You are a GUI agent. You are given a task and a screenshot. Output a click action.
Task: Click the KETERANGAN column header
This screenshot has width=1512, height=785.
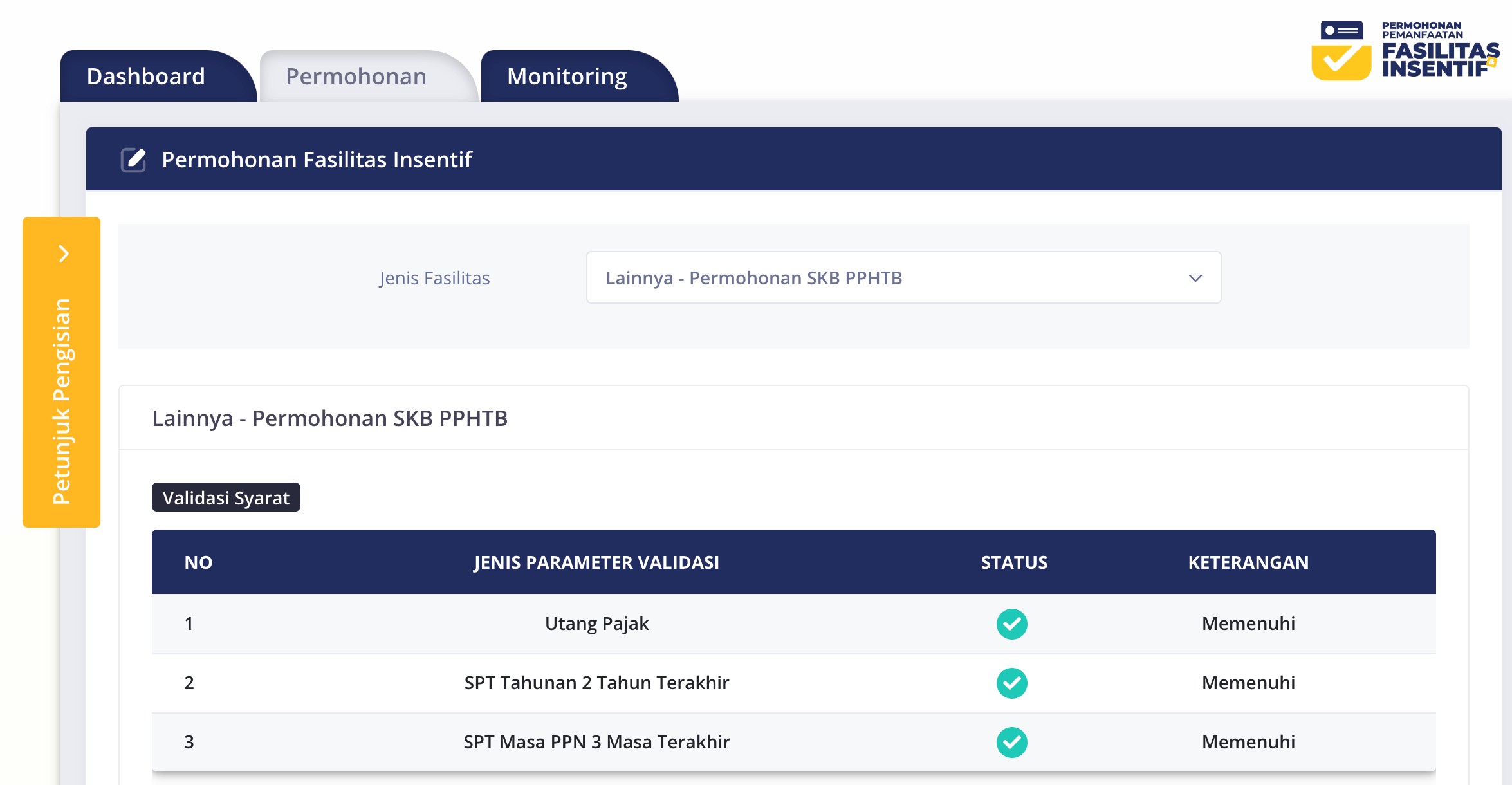[x=1248, y=562]
